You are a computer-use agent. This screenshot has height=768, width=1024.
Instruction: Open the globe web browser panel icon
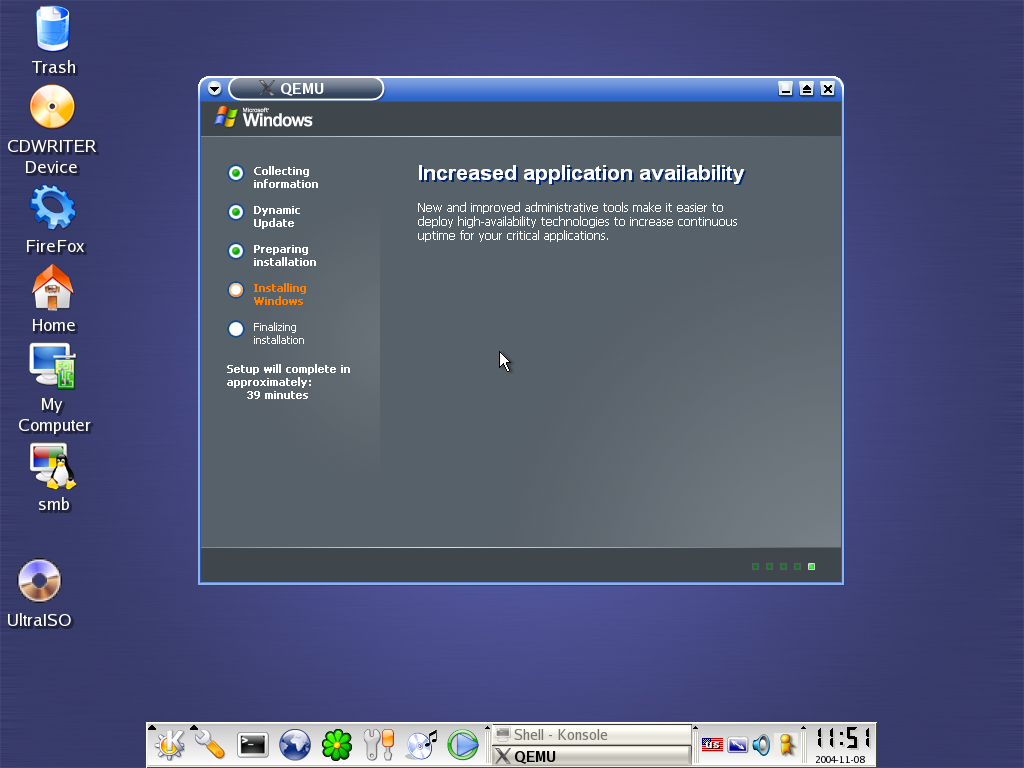[x=295, y=744]
